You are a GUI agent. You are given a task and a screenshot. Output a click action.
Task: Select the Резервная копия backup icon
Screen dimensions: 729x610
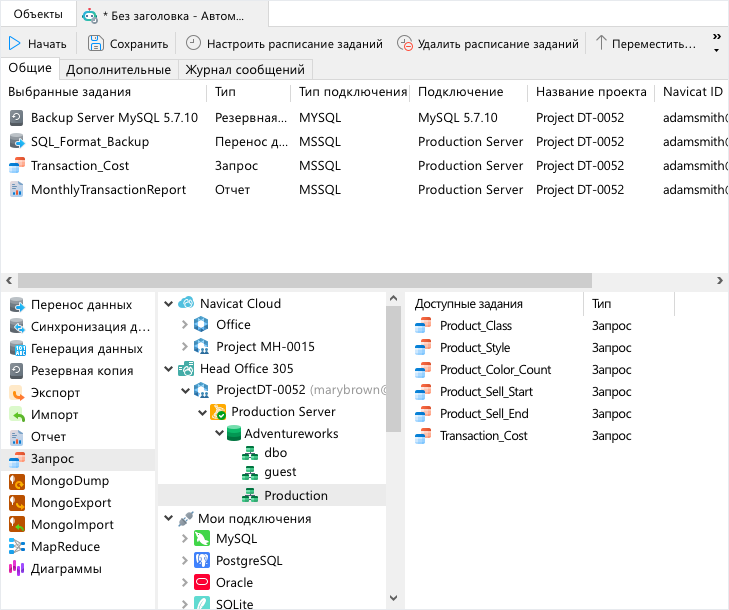(17, 371)
